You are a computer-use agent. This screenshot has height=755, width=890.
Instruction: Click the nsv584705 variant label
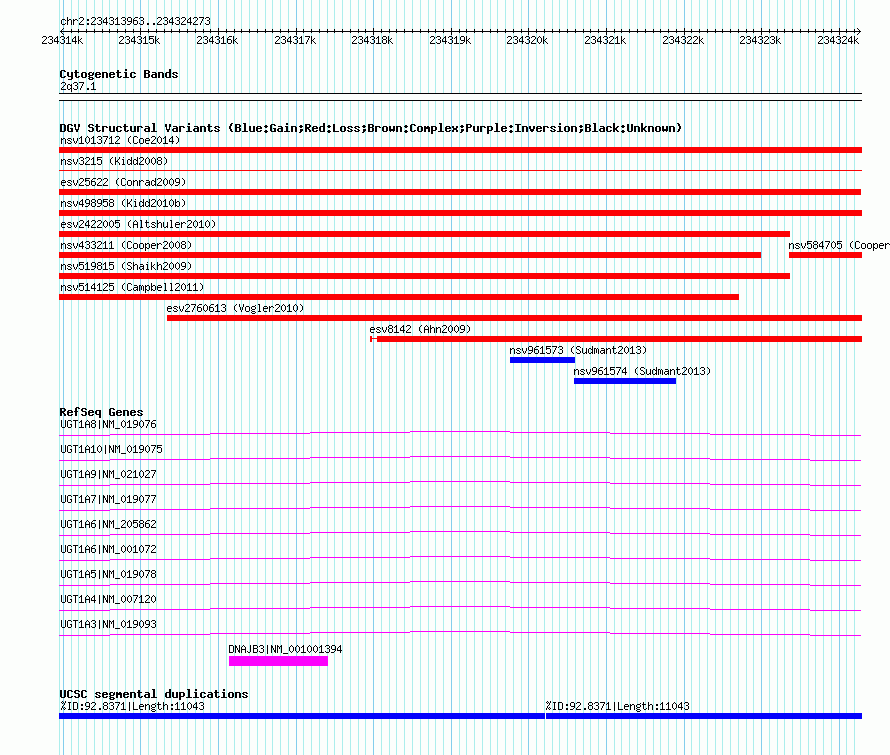pyautogui.click(x=839, y=245)
